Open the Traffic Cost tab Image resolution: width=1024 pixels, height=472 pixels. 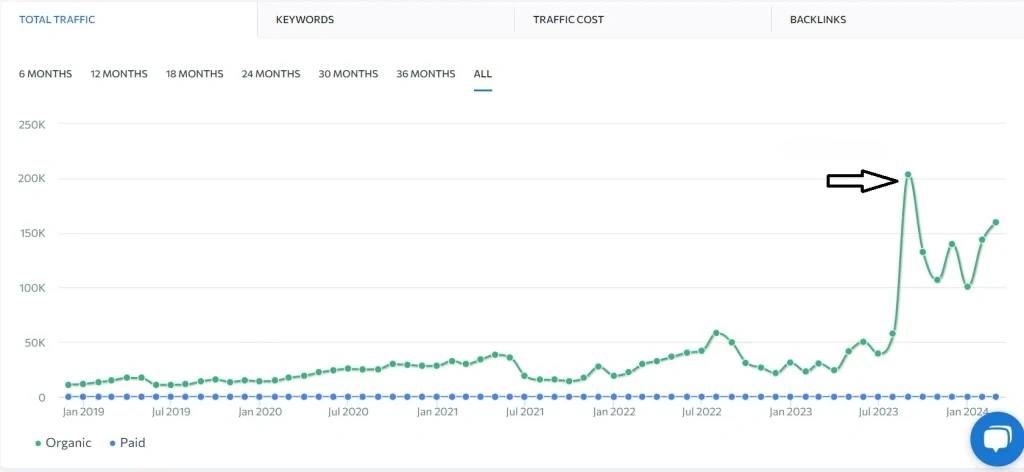pyautogui.click(x=568, y=20)
